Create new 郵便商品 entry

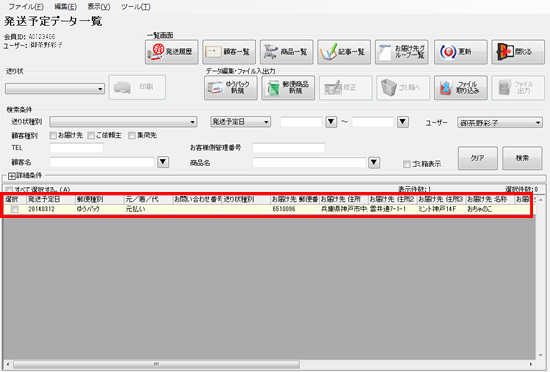pos(288,88)
